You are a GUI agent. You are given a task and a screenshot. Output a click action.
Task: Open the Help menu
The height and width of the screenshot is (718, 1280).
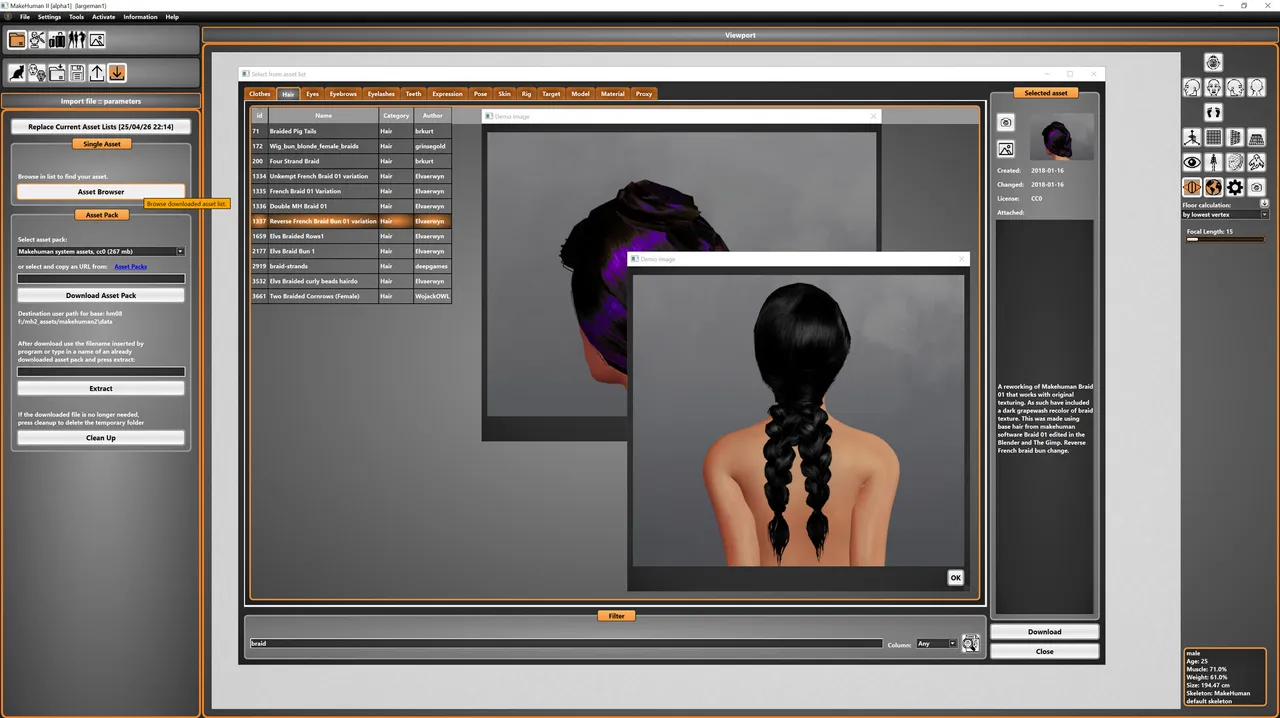172,17
